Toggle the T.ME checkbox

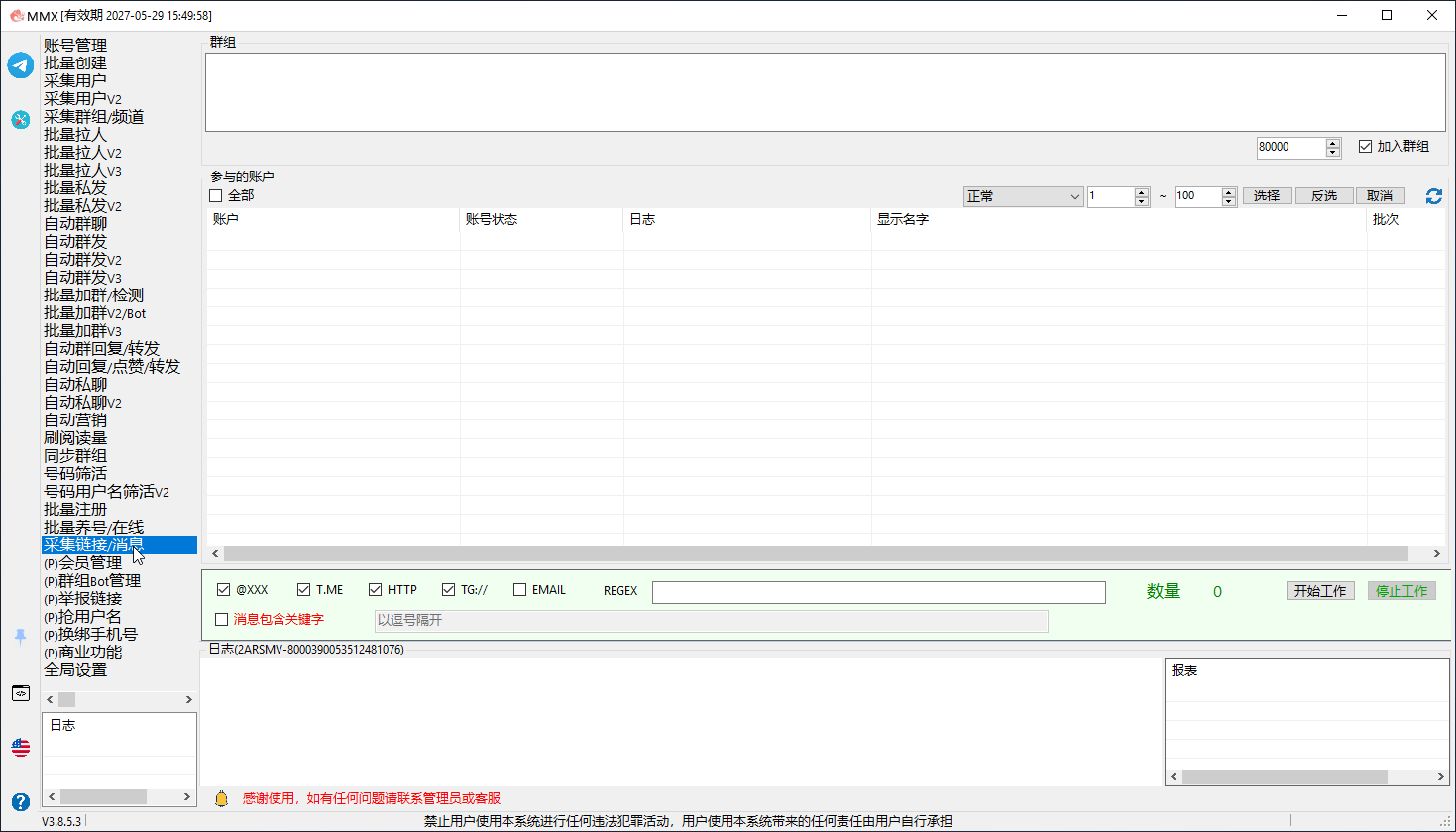(x=304, y=590)
